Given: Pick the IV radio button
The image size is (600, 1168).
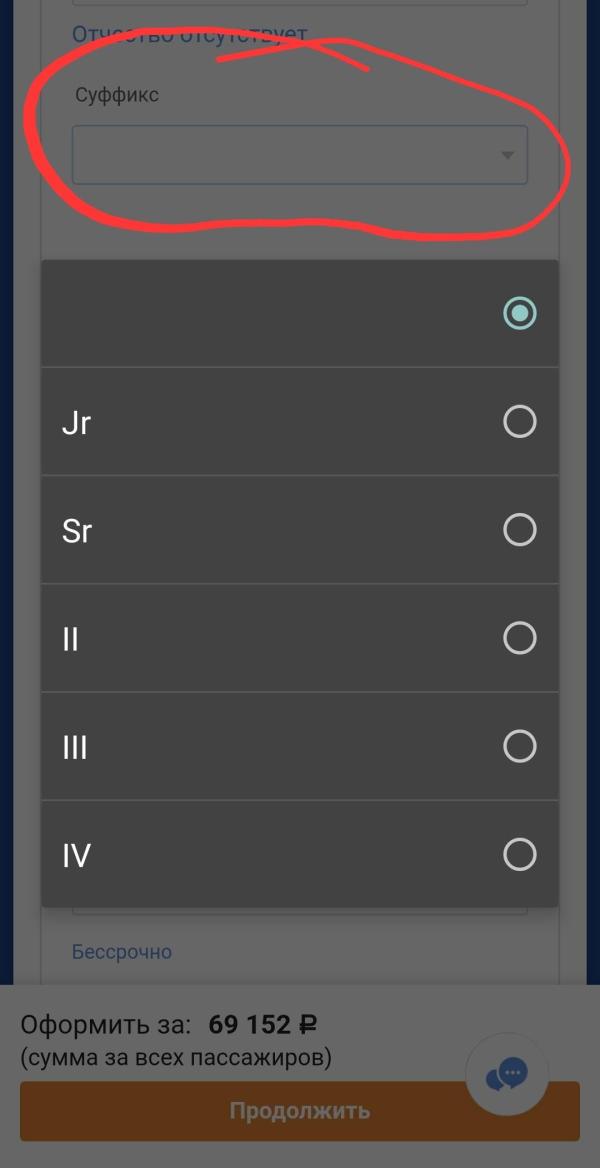Looking at the screenshot, I should [519, 855].
